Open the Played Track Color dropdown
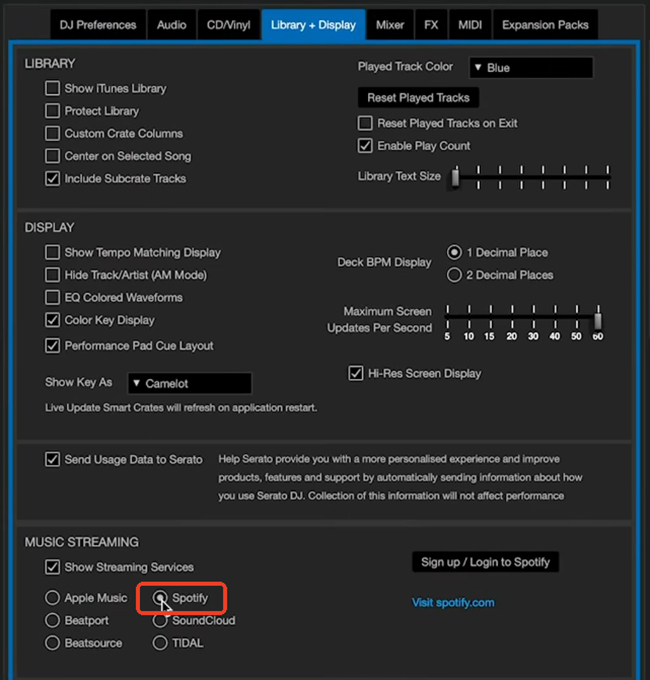The height and width of the screenshot is (680, 650). pyautogui.click(x=530, y=68)
